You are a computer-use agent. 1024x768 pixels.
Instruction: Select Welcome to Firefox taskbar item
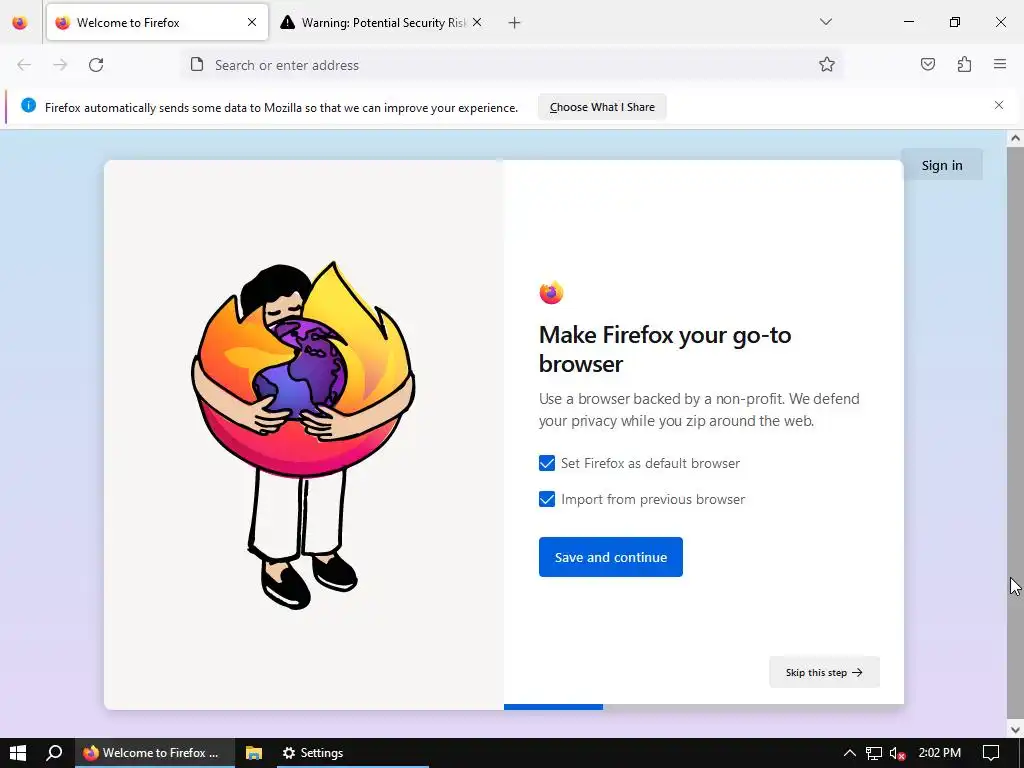pos(155,753)
